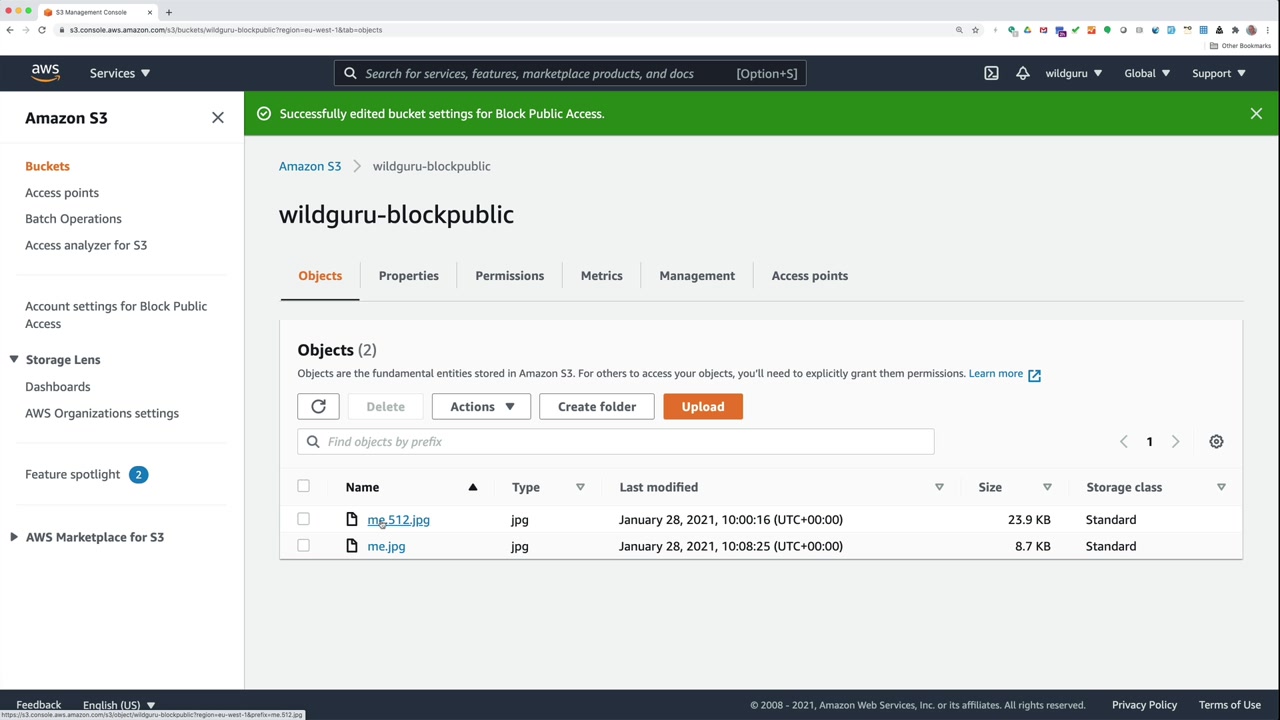Check the me.jpg row checkbox
Screen dimensions: 1280x720
tap(303, 546)
